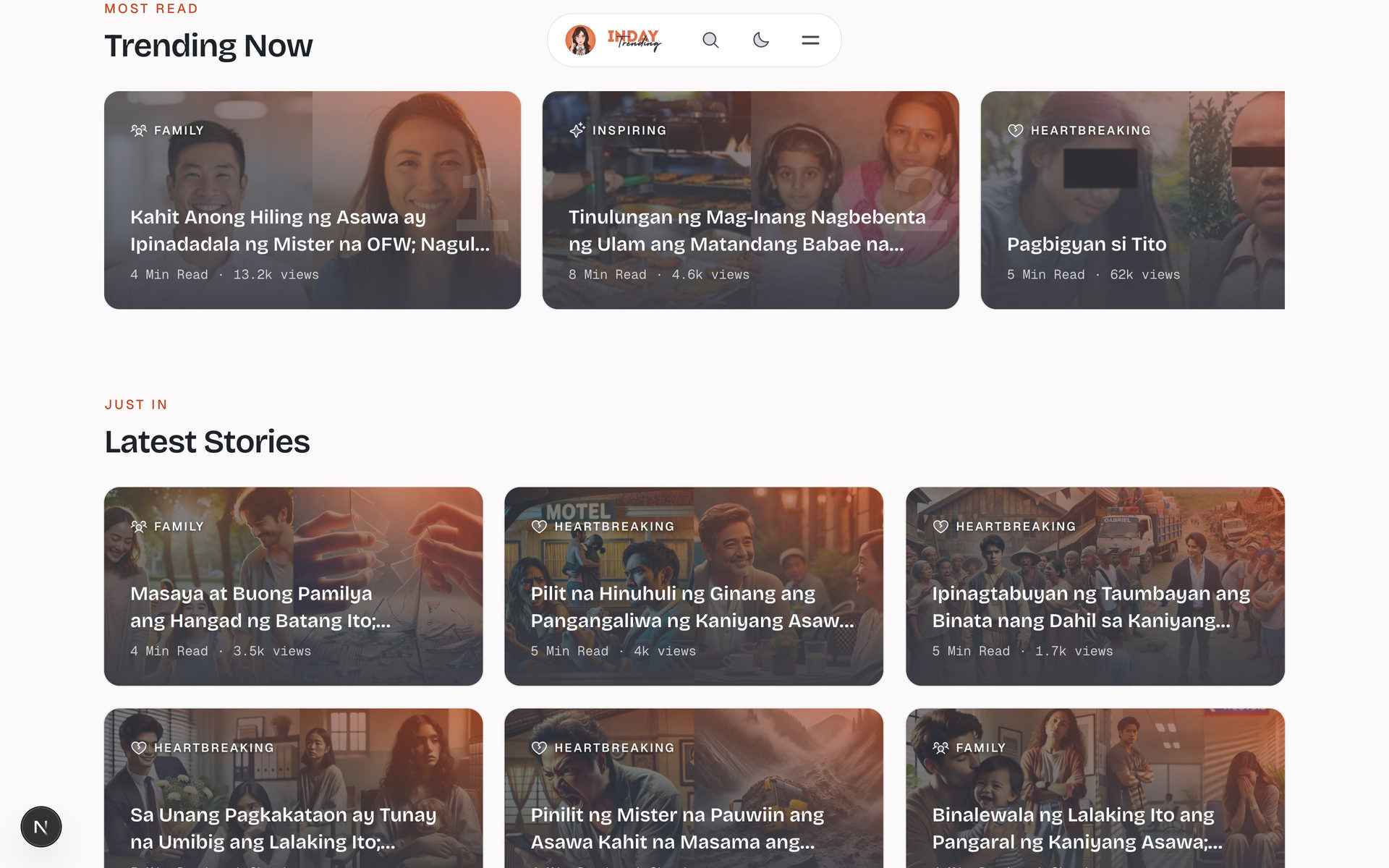The image size is (1389, 868).
Task: Click Family icon on Binalewala card
Action: pyautogui.click(x=940, y=748)
